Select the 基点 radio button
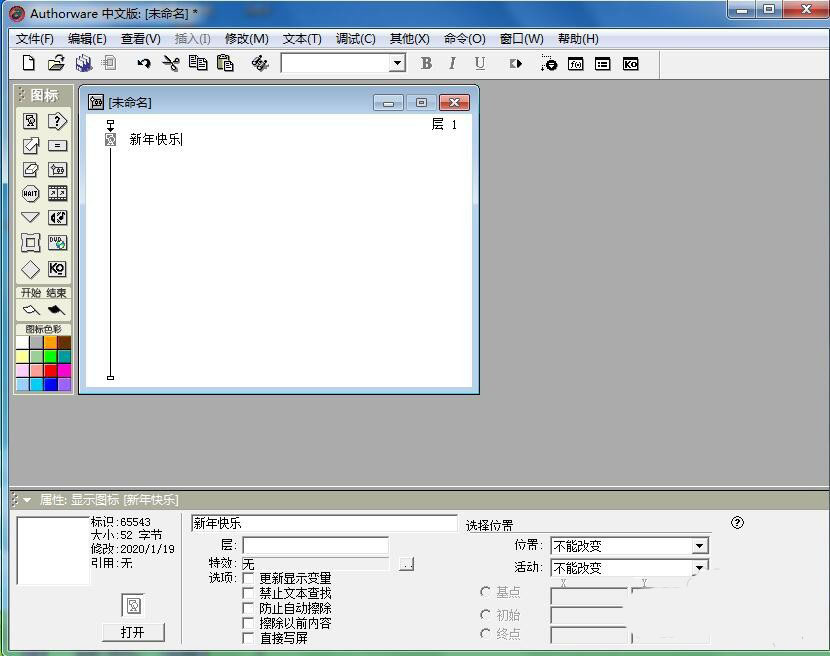Image resolution: width=830 pixels, height=656 pixels. tap(485, 591)
